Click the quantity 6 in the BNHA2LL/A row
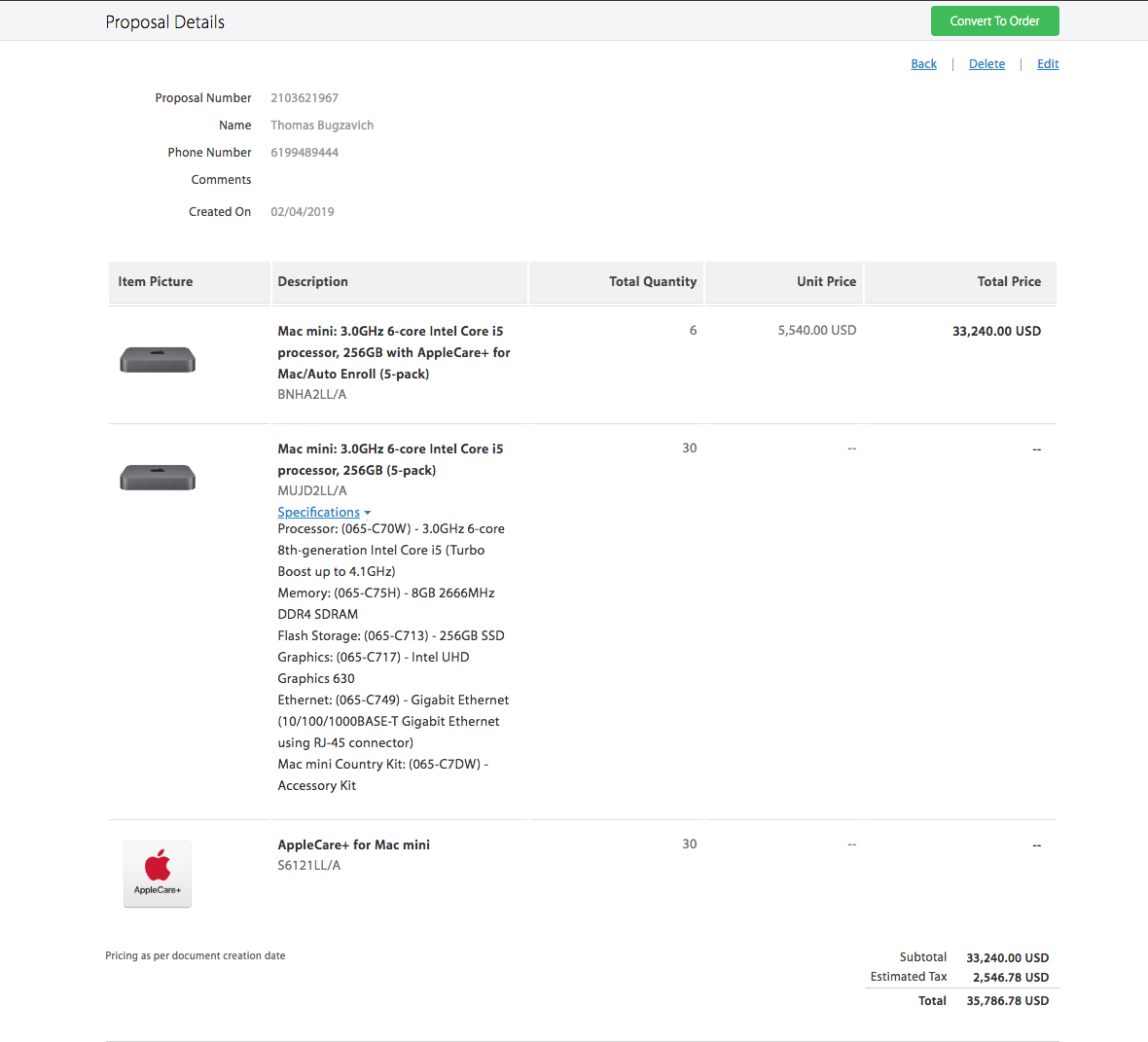 coord(693,330)
